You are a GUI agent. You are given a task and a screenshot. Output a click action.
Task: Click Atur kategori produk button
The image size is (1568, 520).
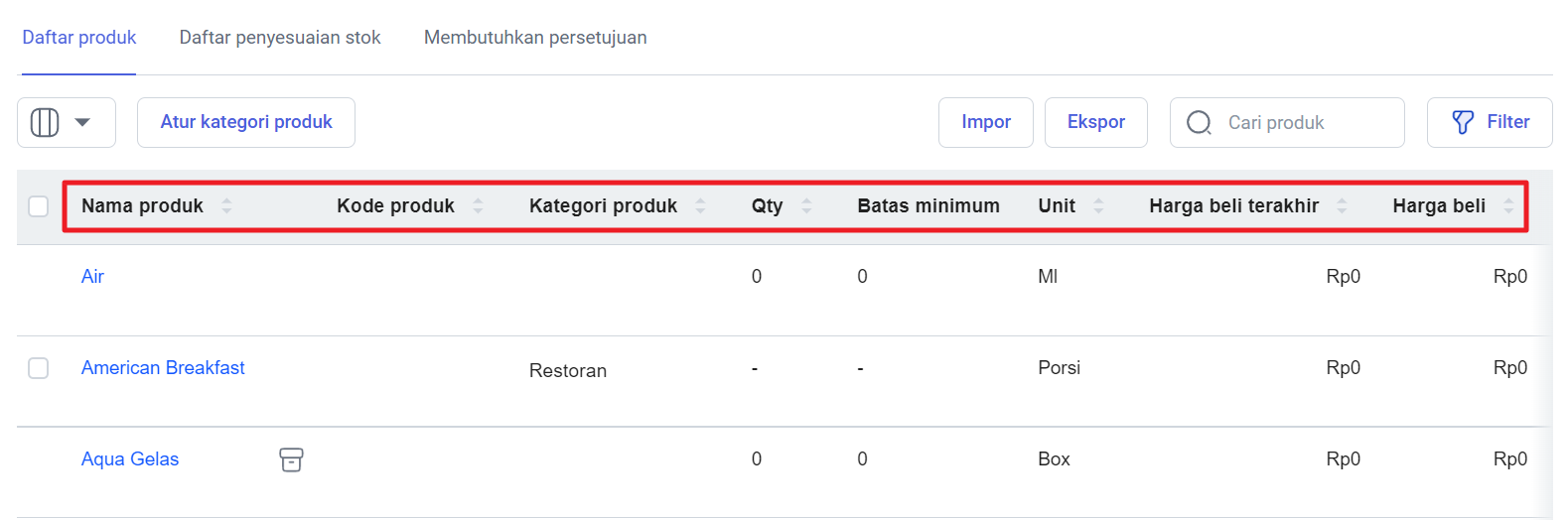[x=246, y=122]
